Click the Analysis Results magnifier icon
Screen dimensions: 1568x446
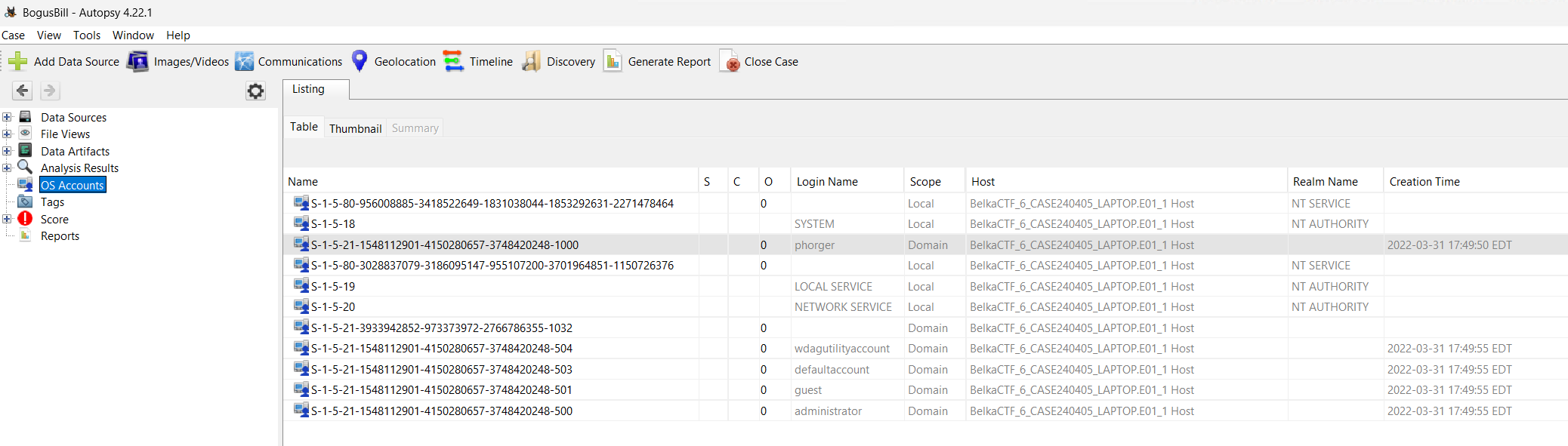click(26, 168)
